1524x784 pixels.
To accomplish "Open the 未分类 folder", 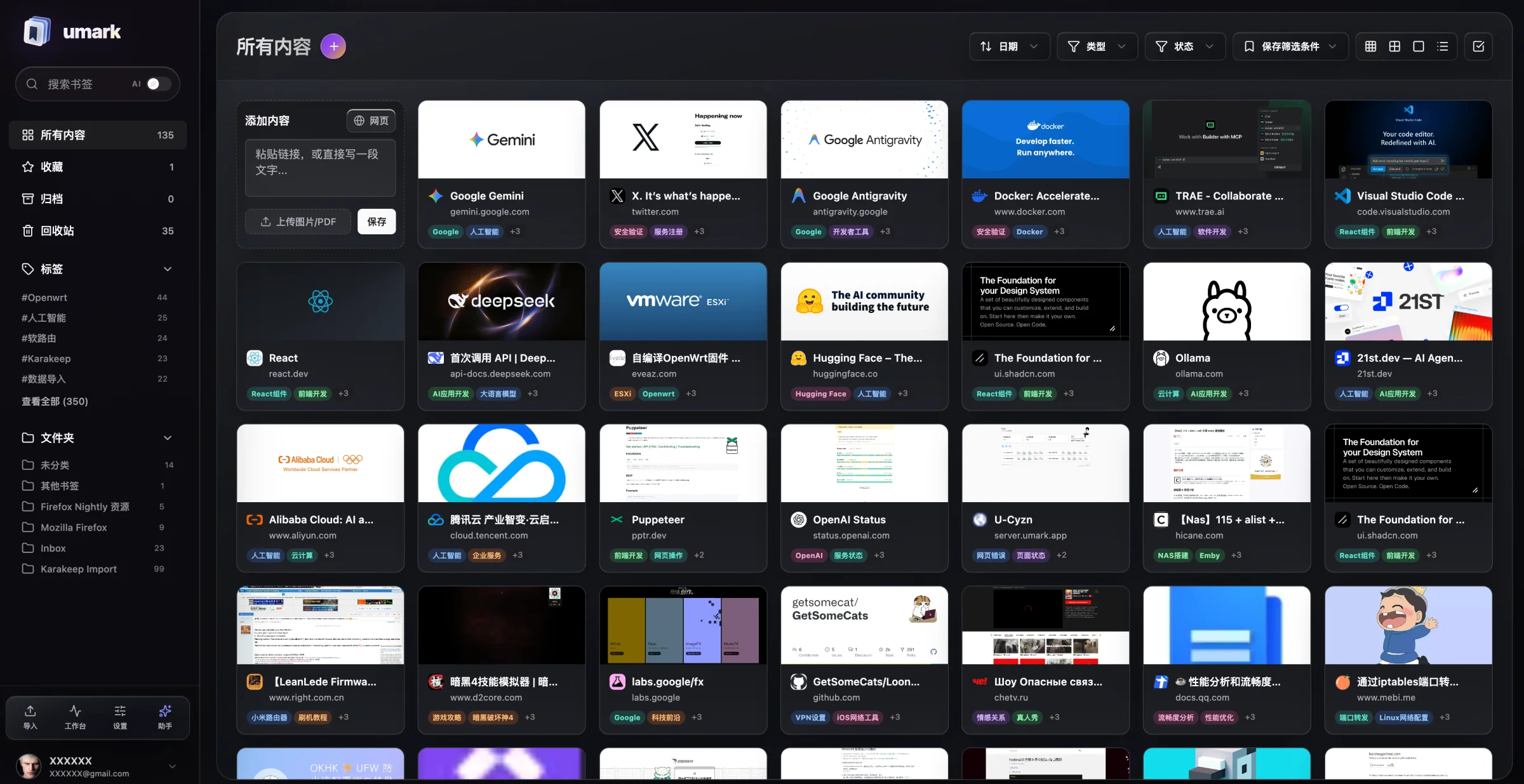I will pos(98,465).
